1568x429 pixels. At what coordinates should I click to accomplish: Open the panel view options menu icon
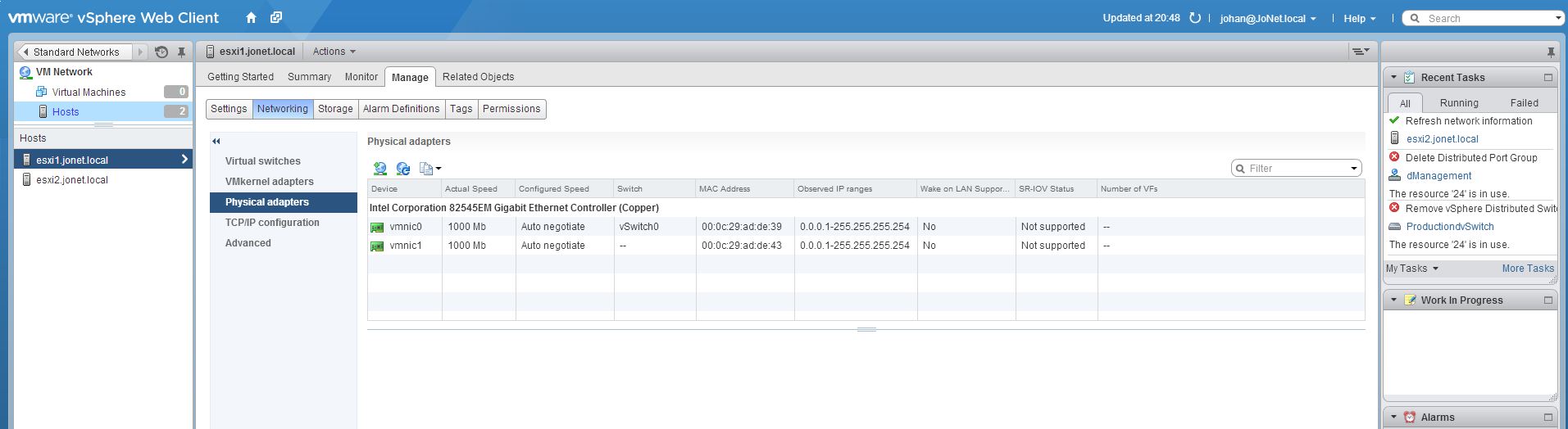click(1361, 51)
